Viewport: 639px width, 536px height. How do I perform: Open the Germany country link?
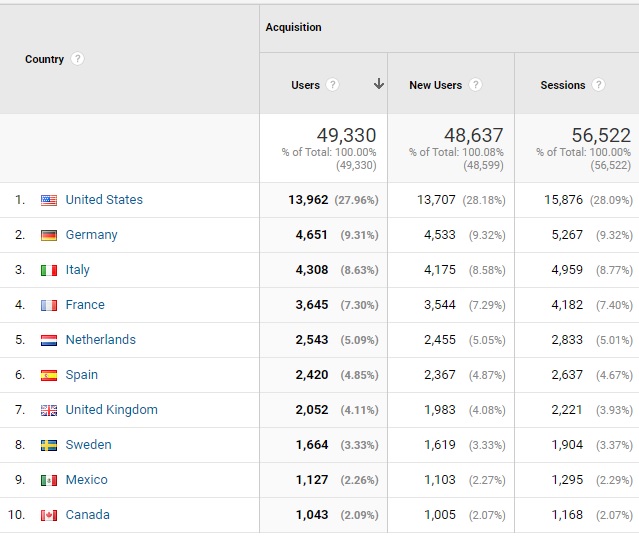pyautogui.click(x=92, y=235)
